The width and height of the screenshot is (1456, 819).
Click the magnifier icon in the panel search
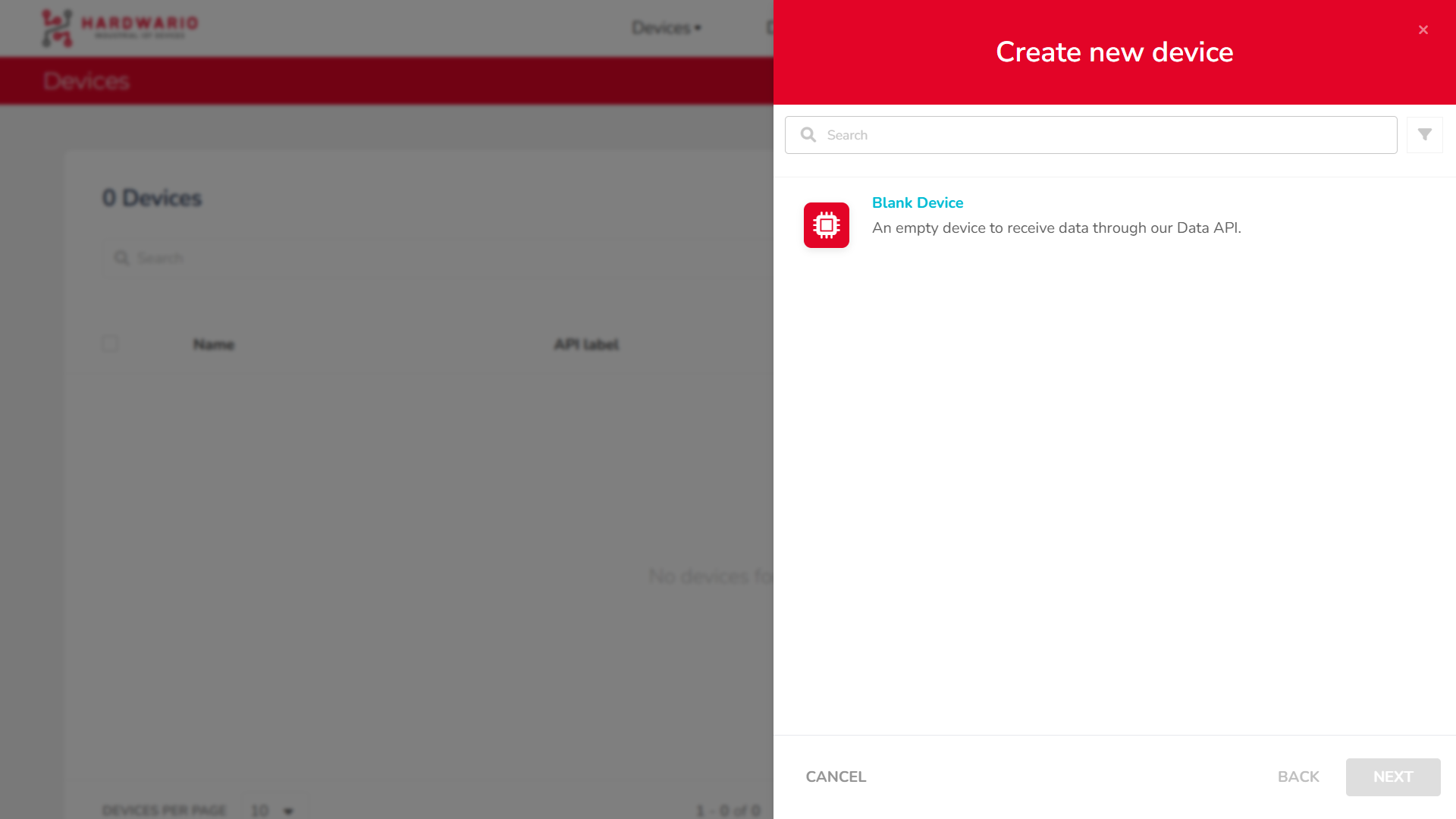tap(808, 135)
